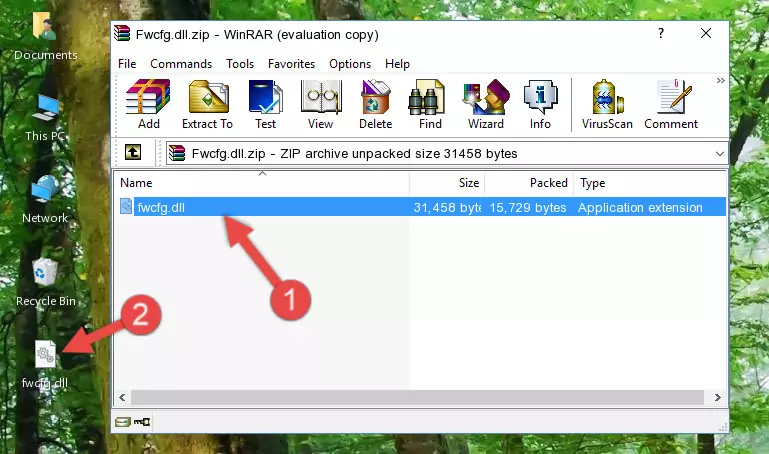Click the 31,458 bytes size cell
This screenshot has height=454, width=769.
[x=447, y=207]
